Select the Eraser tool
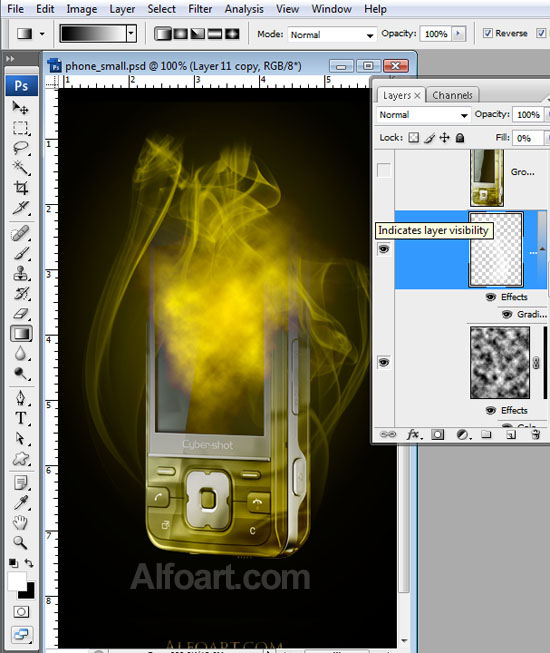The image size is (550, 653). (20, 314)
